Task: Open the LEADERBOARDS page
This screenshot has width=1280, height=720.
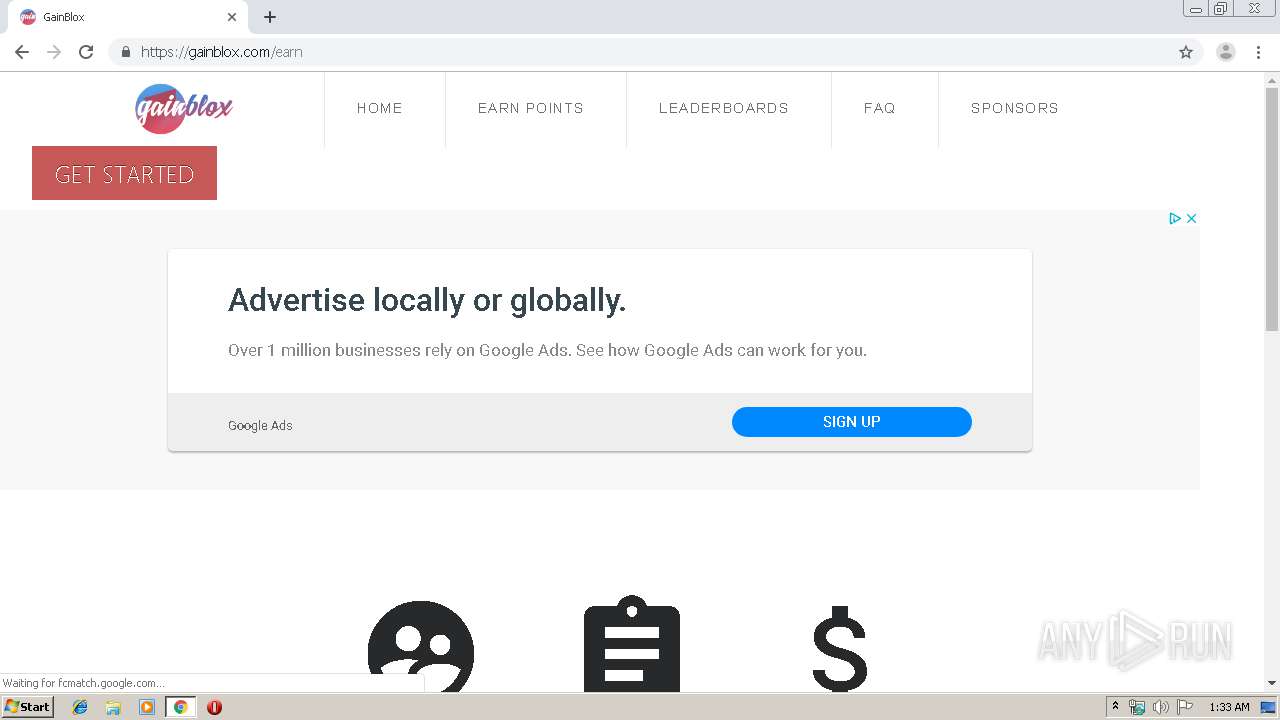Action: pyautogui.click(x=724, y=108)
